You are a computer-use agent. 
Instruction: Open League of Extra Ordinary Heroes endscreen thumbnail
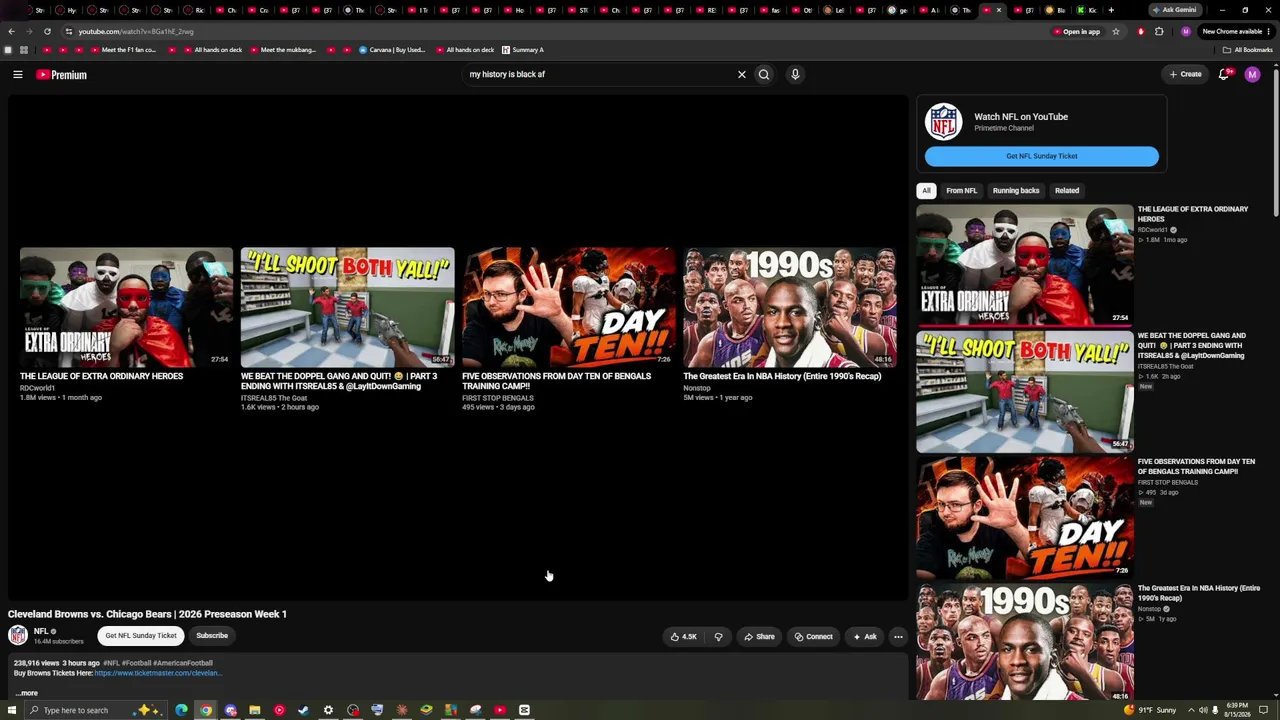(126, 307)
